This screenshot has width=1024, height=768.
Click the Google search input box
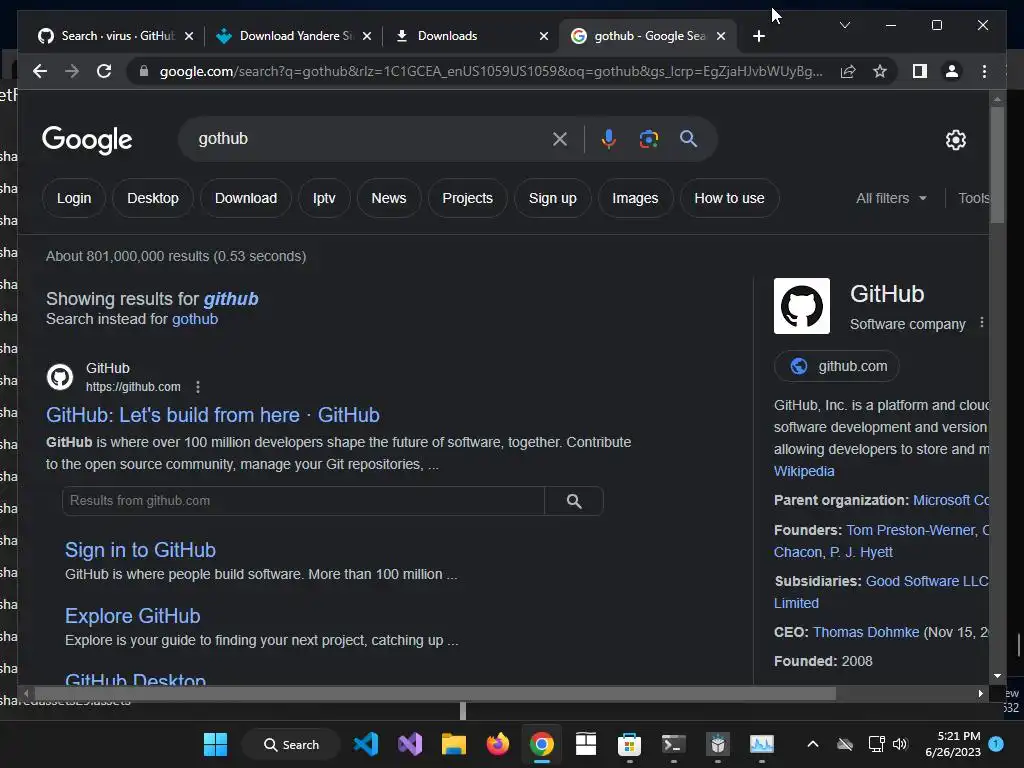pyautogui.click(x=372, y=138)
